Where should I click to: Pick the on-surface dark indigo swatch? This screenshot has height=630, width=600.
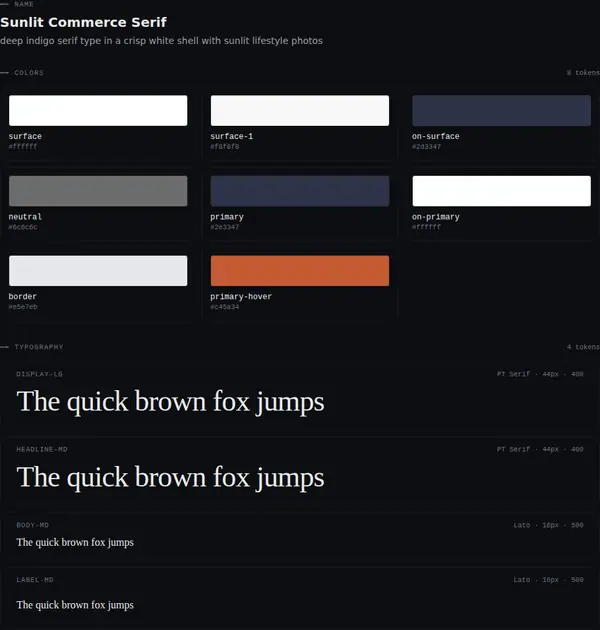pos(502,110)
